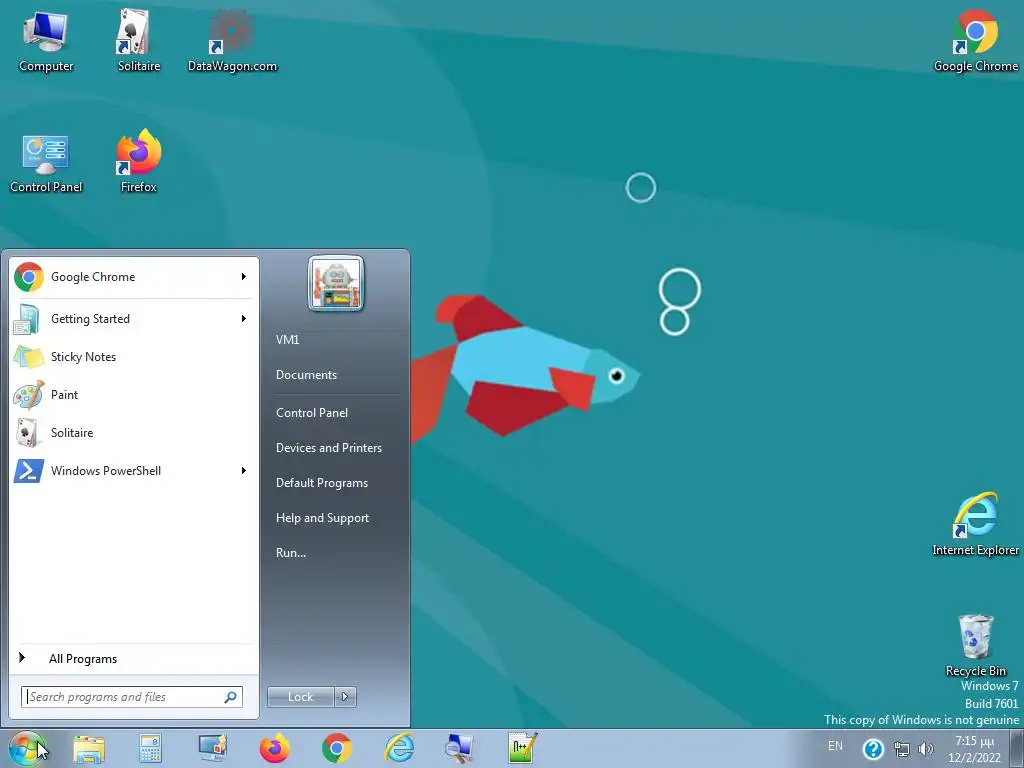
Task: Launch Chrome from the taskbar
Action: click(x=336, y=748)
